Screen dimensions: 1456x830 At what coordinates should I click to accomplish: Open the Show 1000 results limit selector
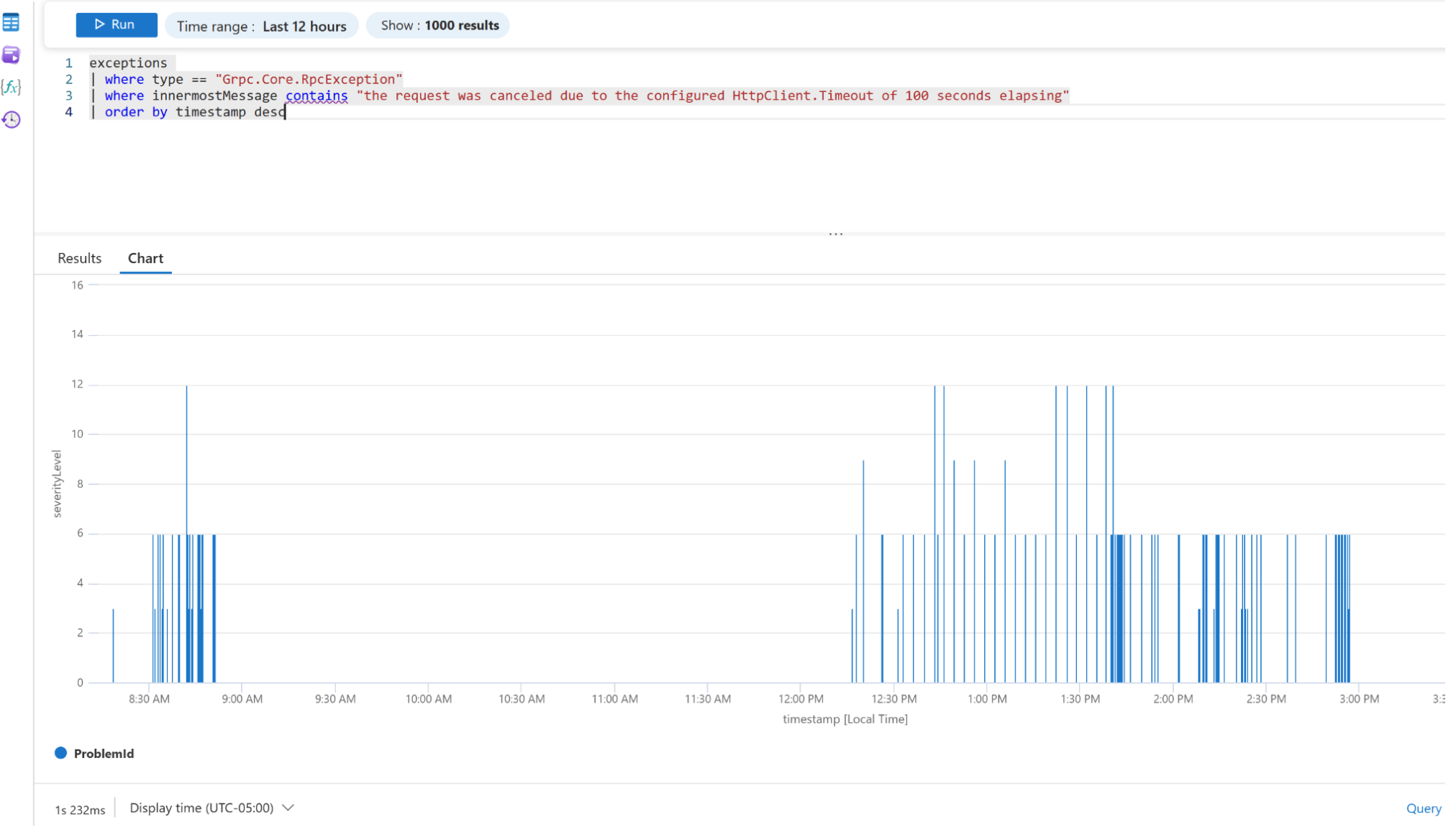[439, 25]
